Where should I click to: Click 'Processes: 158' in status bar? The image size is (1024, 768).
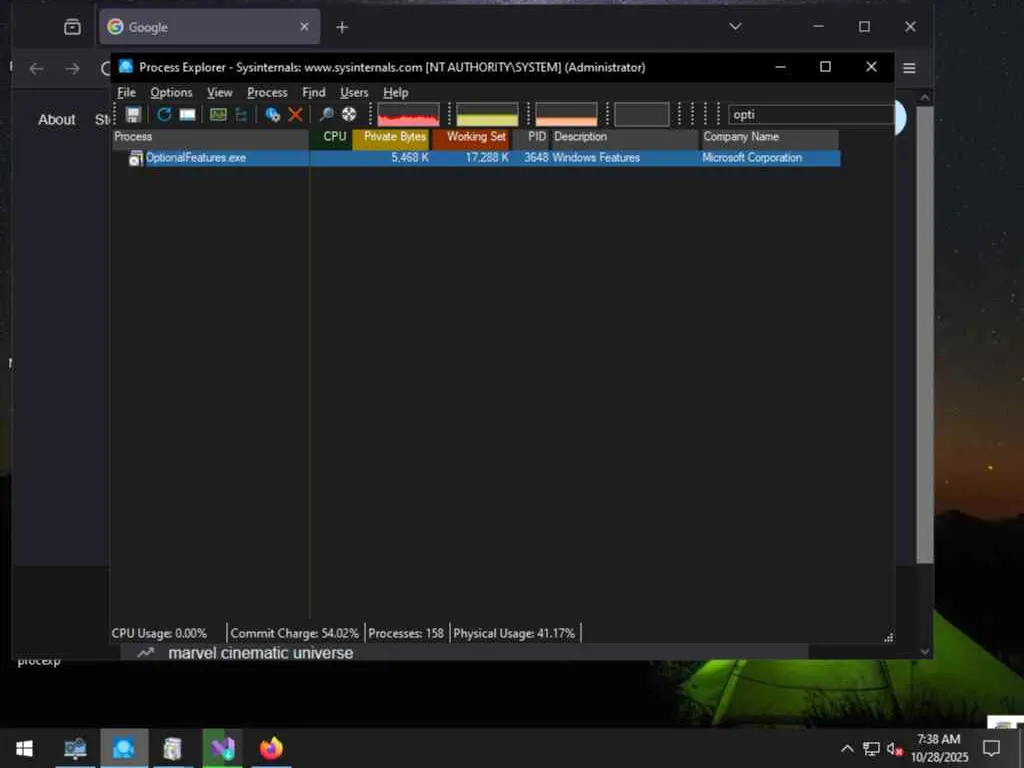coord(406,633)
